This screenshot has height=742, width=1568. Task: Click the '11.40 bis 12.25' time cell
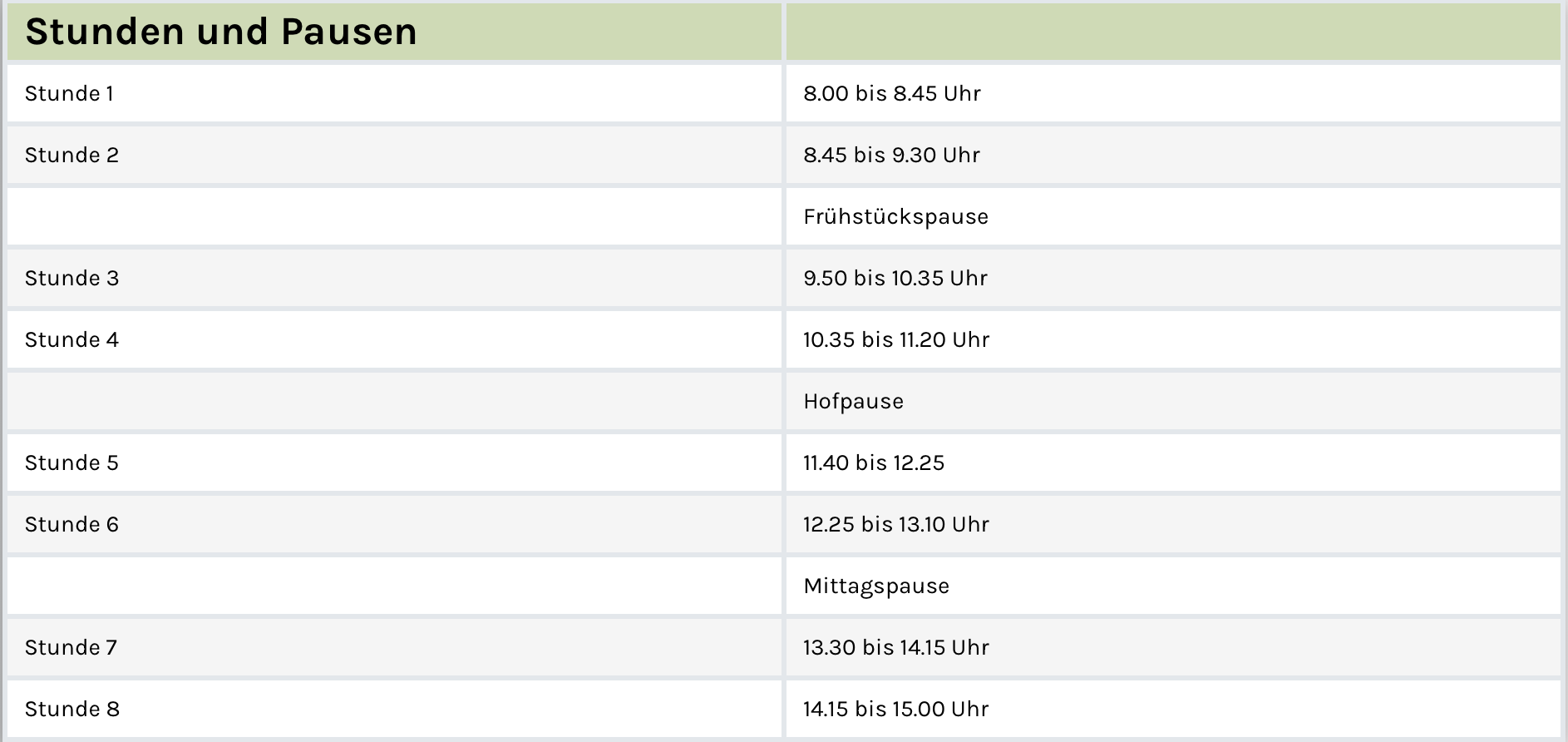tap(874, 463)
